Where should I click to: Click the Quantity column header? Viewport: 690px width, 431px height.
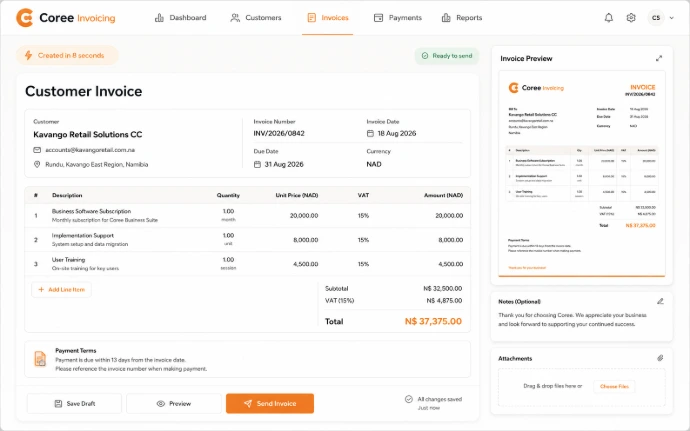(228, 195)
